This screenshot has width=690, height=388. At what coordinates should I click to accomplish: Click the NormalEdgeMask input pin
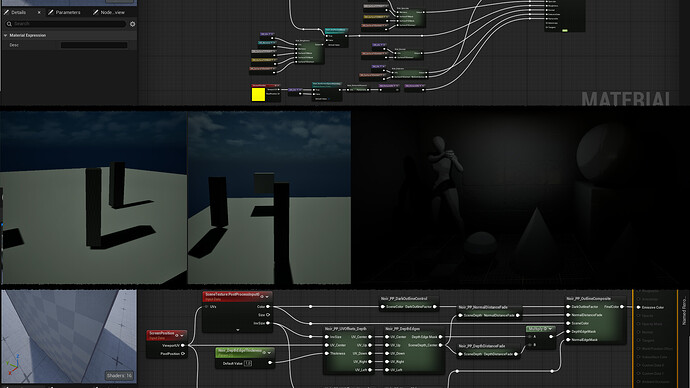pos(568,340)
